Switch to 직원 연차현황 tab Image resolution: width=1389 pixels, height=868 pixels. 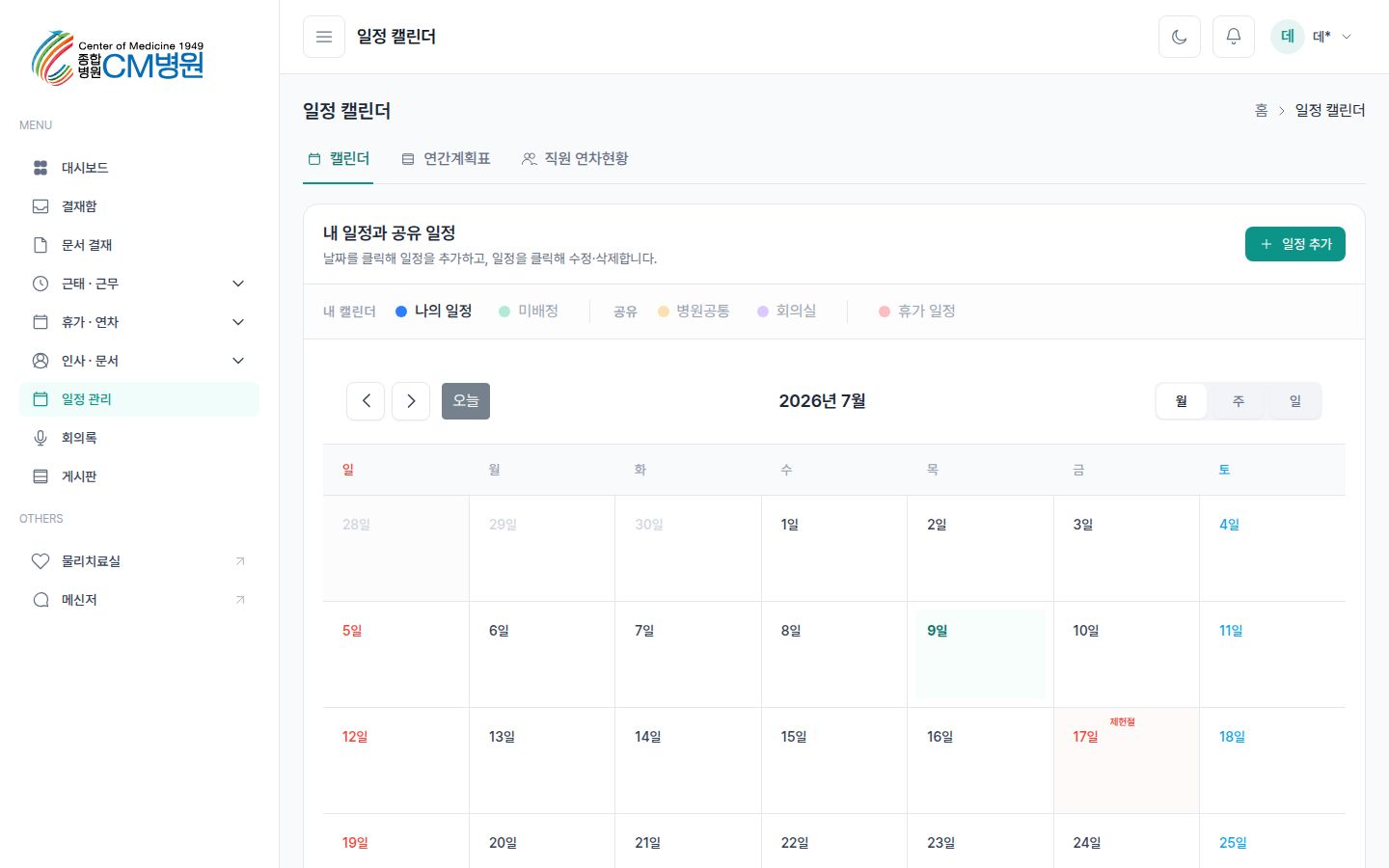tap(575, 158)
